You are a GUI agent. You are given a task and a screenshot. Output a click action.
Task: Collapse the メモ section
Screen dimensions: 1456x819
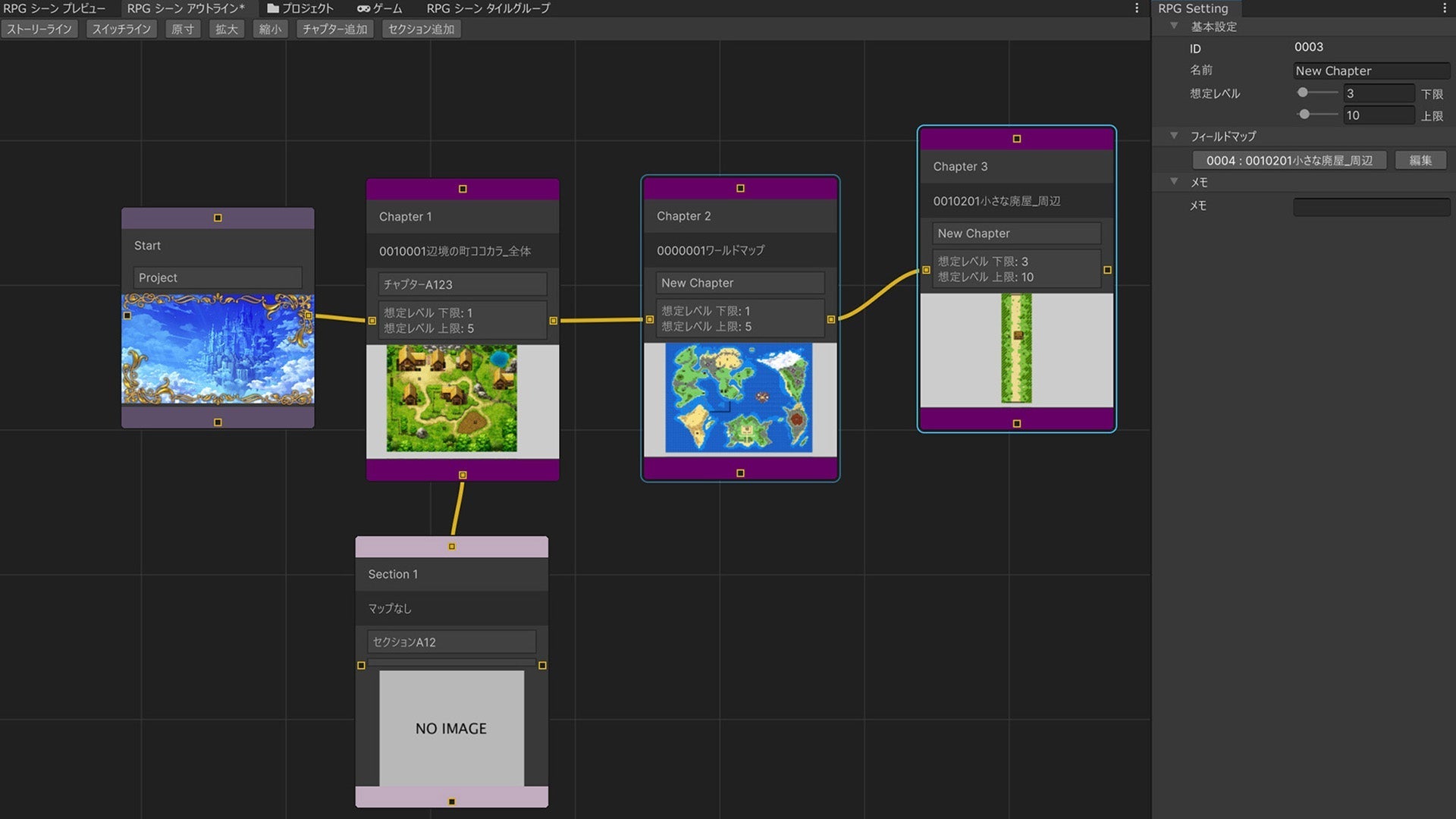tap(1174, 182)
